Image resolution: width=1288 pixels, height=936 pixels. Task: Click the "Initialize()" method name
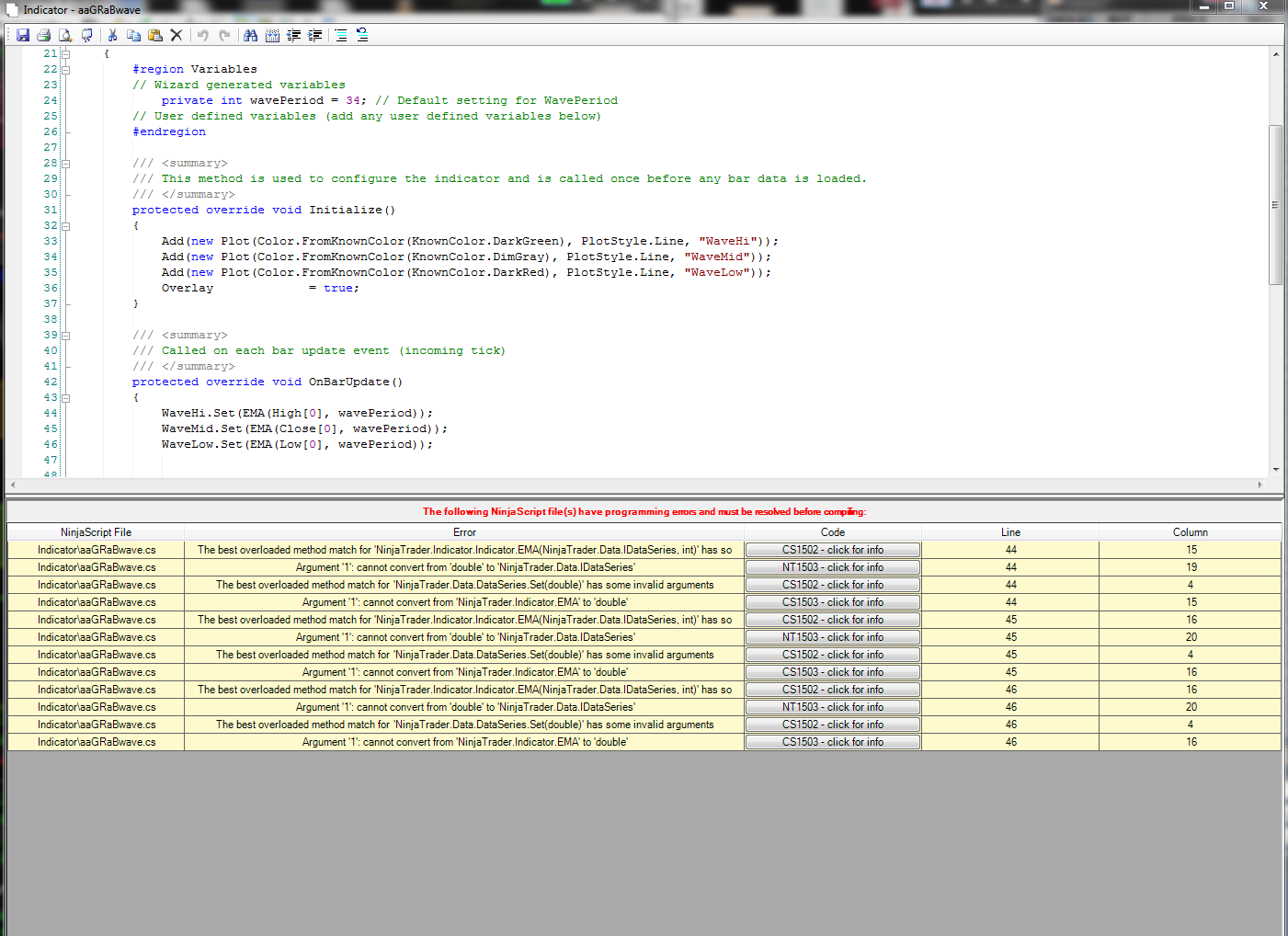[352, 210]
